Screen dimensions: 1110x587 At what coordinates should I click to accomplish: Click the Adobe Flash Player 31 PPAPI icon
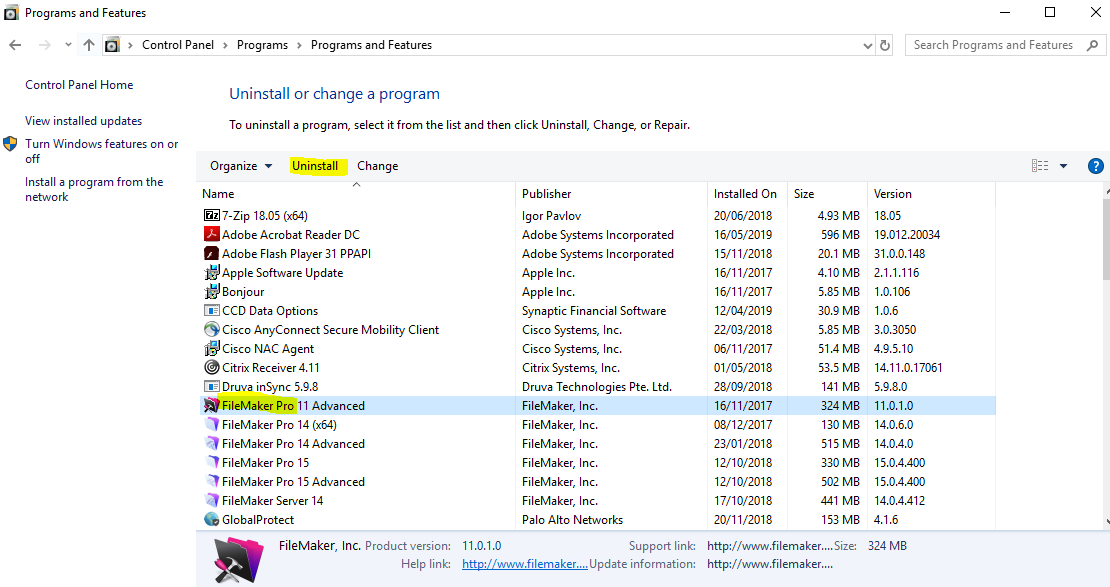[x=212, y=253]
